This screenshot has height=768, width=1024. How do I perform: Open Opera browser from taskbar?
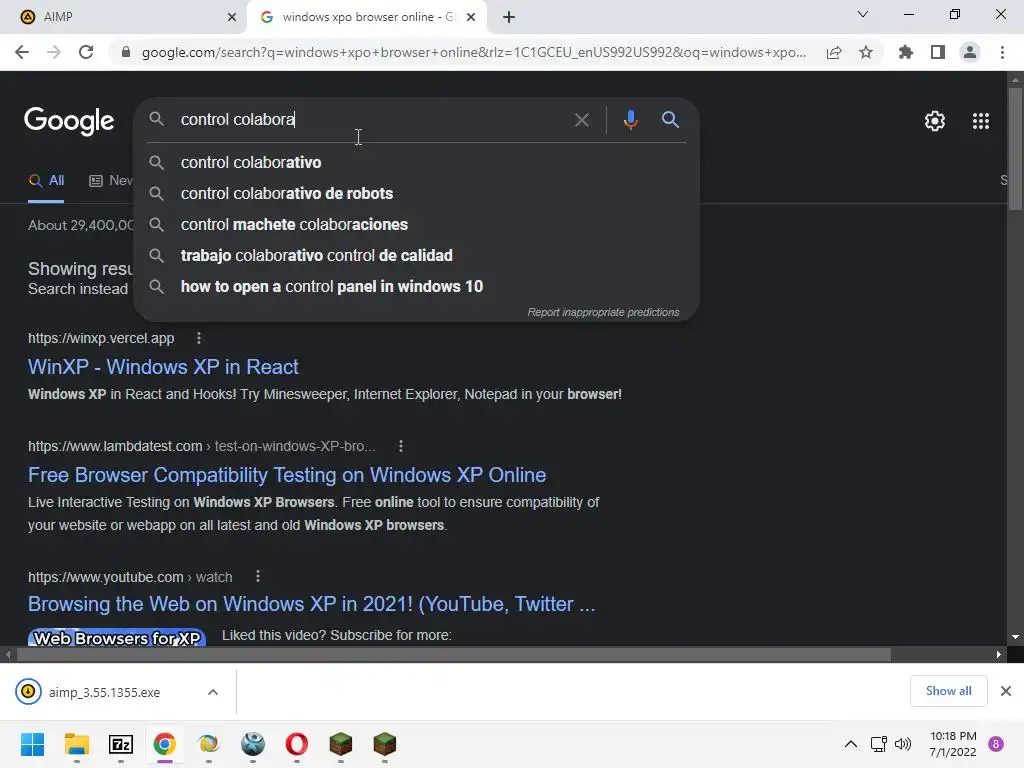click(296, 744)
